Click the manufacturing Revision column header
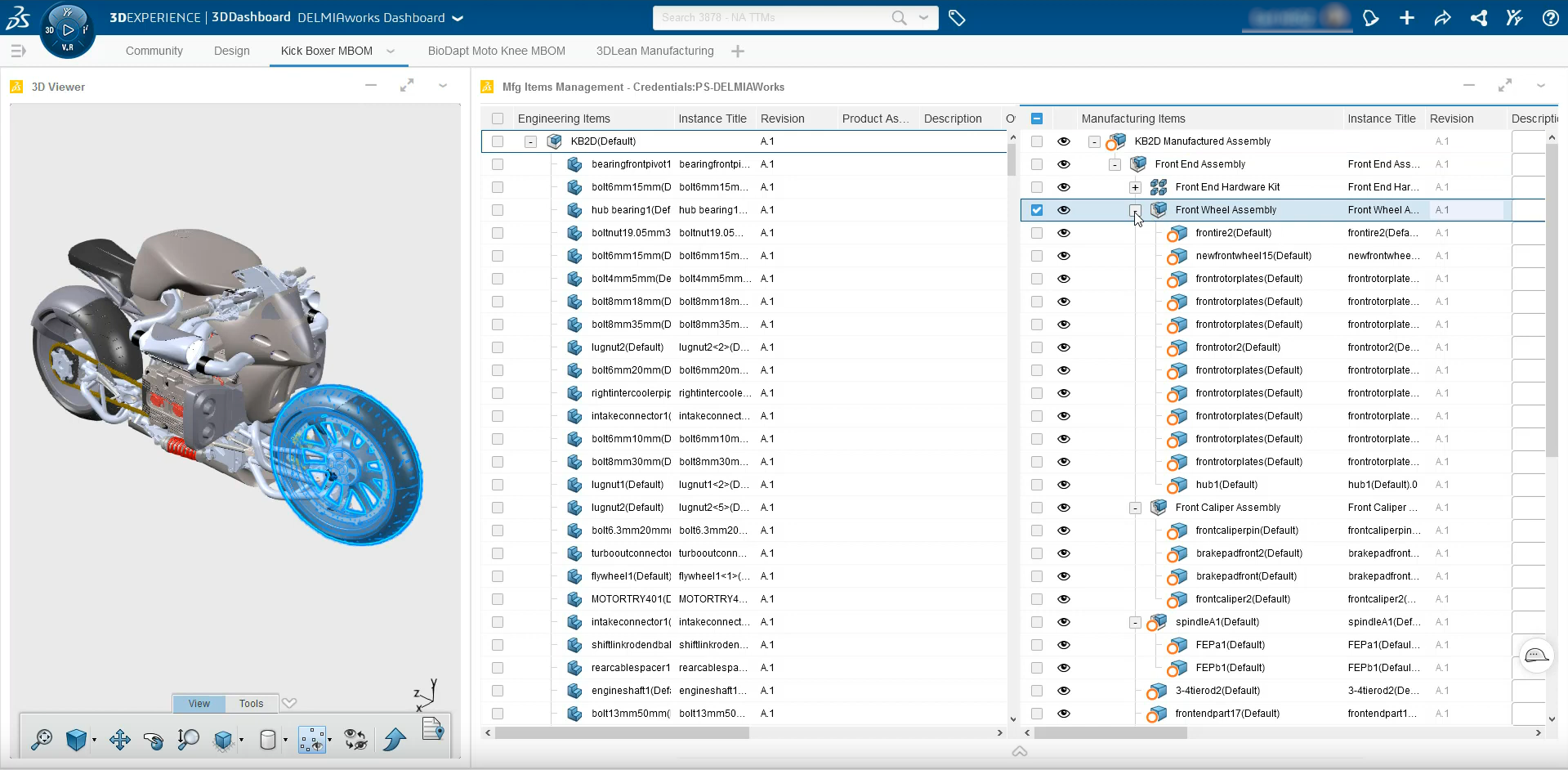This screenshot has width=1568, height=770. coord(1452,119)
